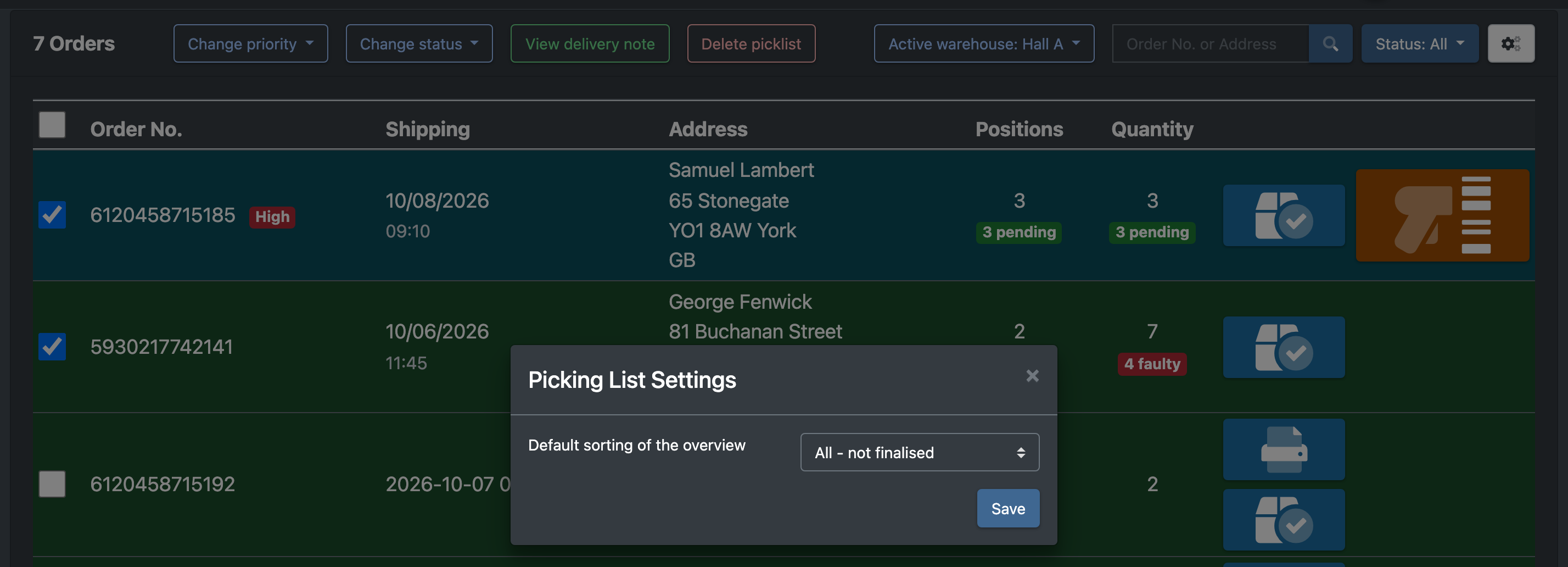Expand Active warehouse: Hall A dropdown
1568x567 pixels.
click(984, 44)
